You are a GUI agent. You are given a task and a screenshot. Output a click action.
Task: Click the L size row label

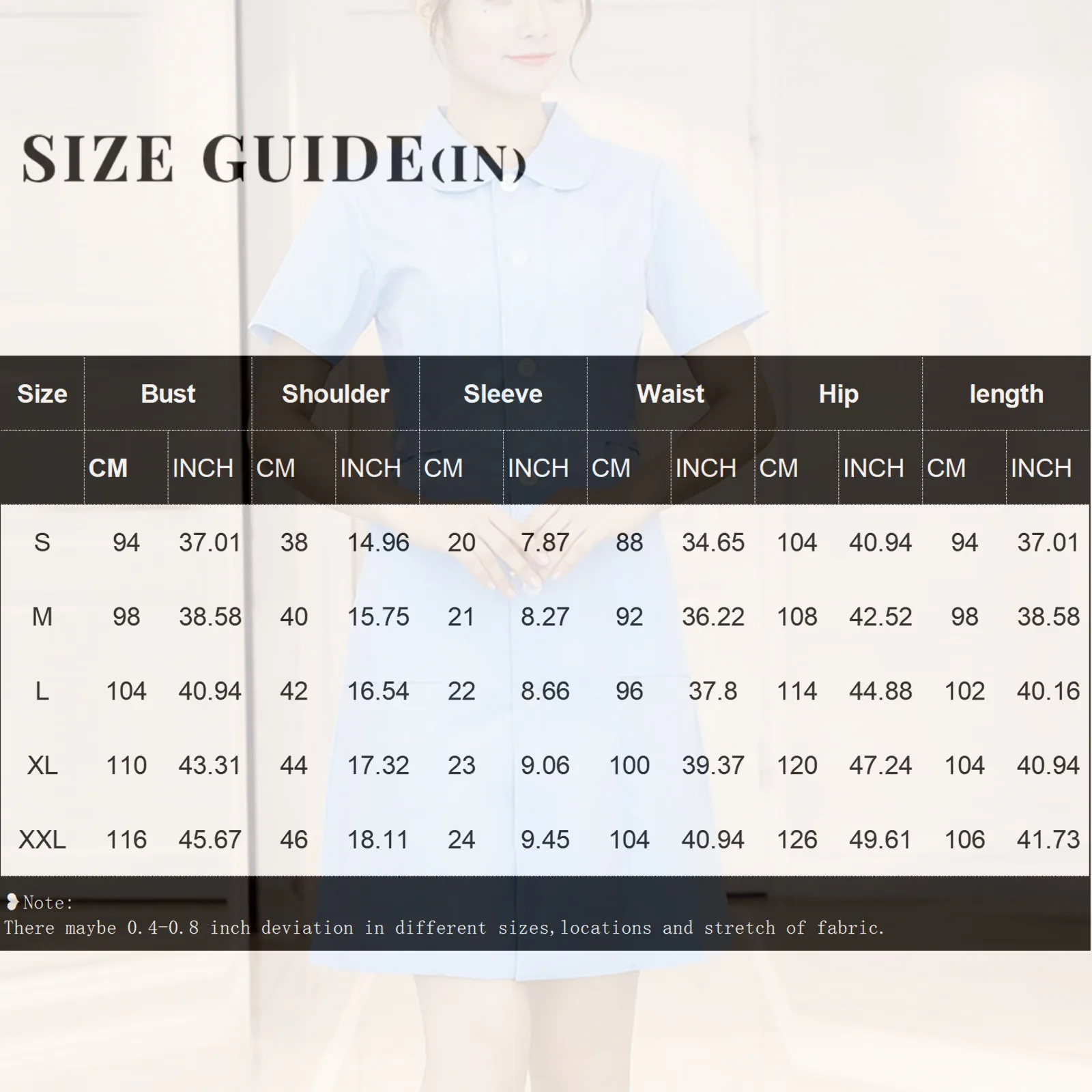tap(42, 691)
